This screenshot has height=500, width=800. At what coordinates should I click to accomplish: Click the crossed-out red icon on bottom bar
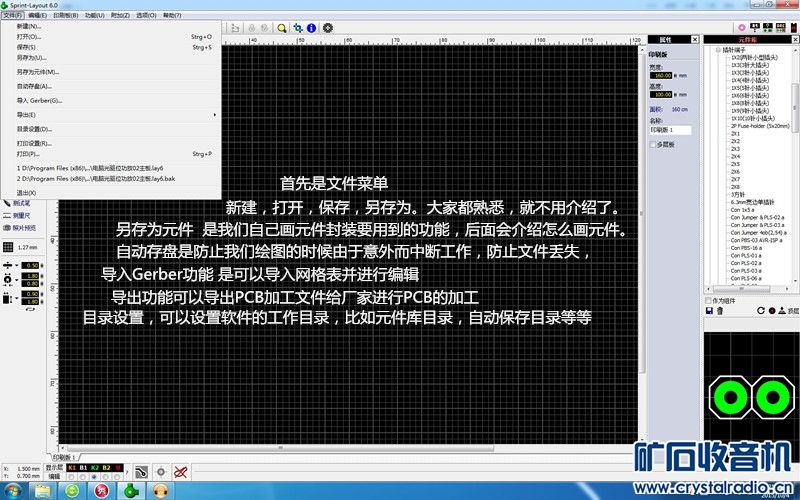point(180,472)
